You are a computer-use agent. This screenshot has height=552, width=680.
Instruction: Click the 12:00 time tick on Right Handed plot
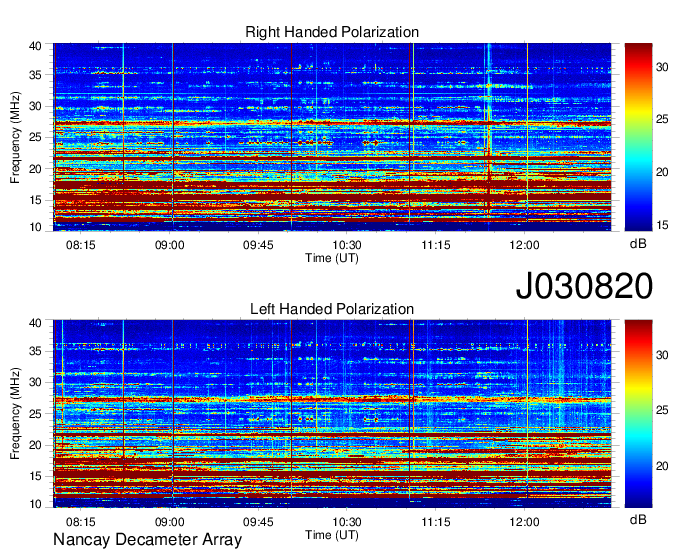click(x=524, y=245)
